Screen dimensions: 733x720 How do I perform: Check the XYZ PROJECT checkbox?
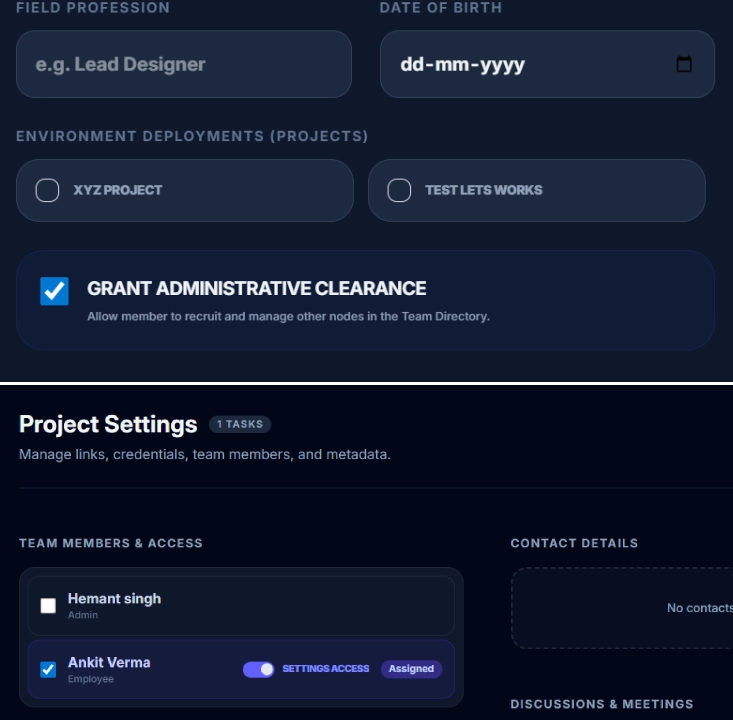47,190
